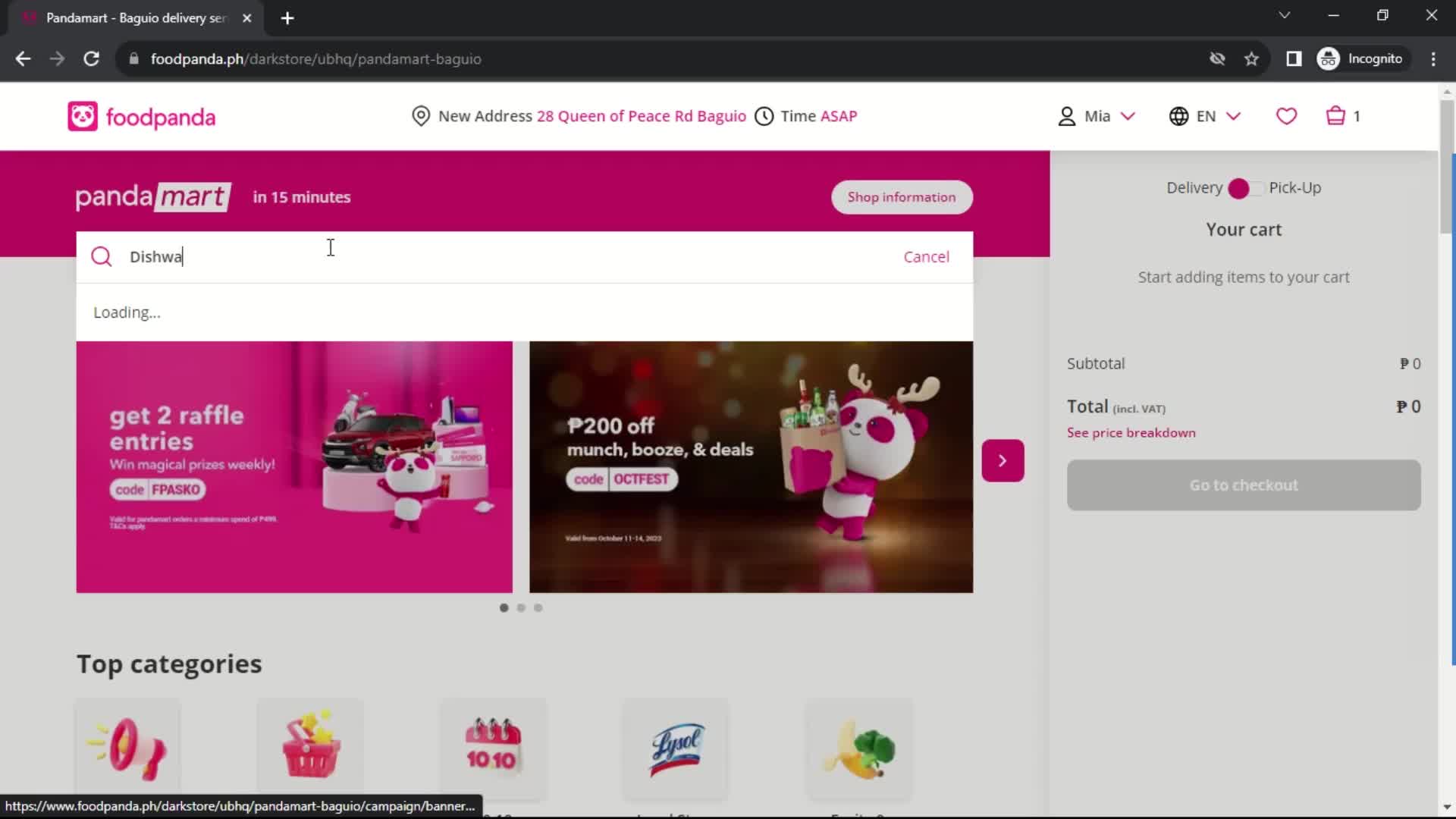Click See price breakdown link
The width and height of the screenshot is (1456, 819).
click(x=1131, y=432)
